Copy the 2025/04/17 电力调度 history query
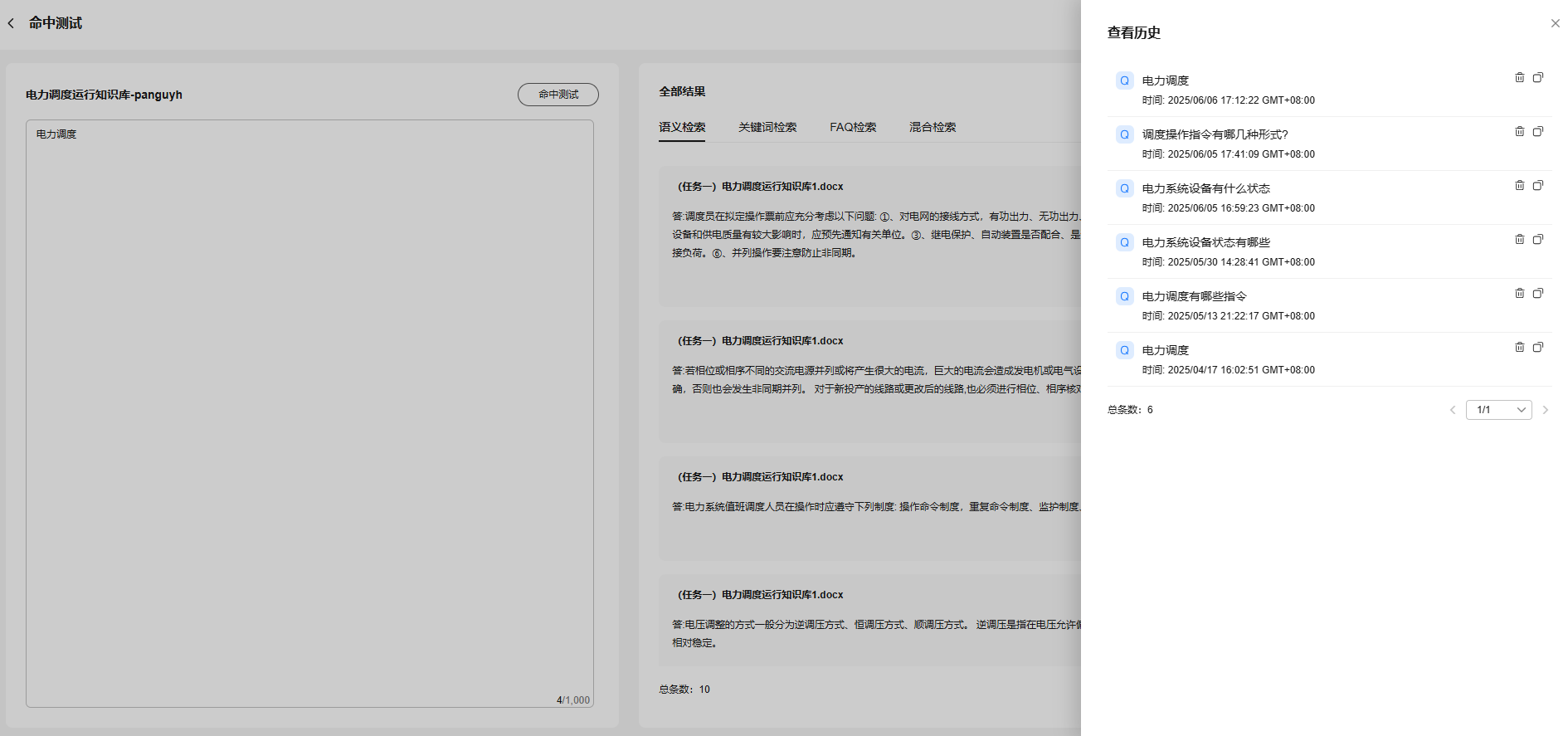This screenshot has height=736, width=1568. pyautogui.click(x=1537, y=347)
